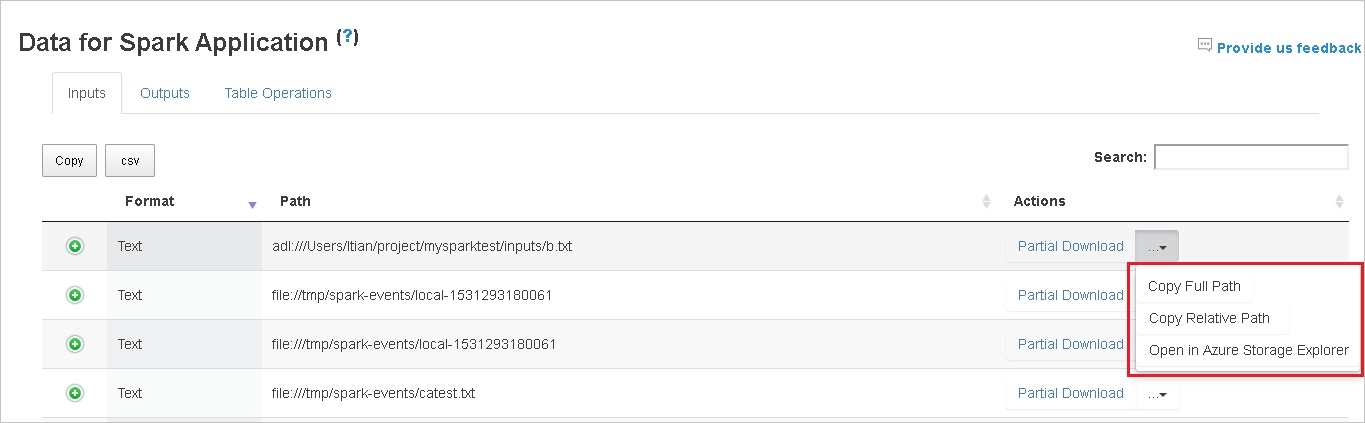This screenshot has height=423, width=1365.
Task: Click Partial Download for b.txt
Action: coord(1070,246)
